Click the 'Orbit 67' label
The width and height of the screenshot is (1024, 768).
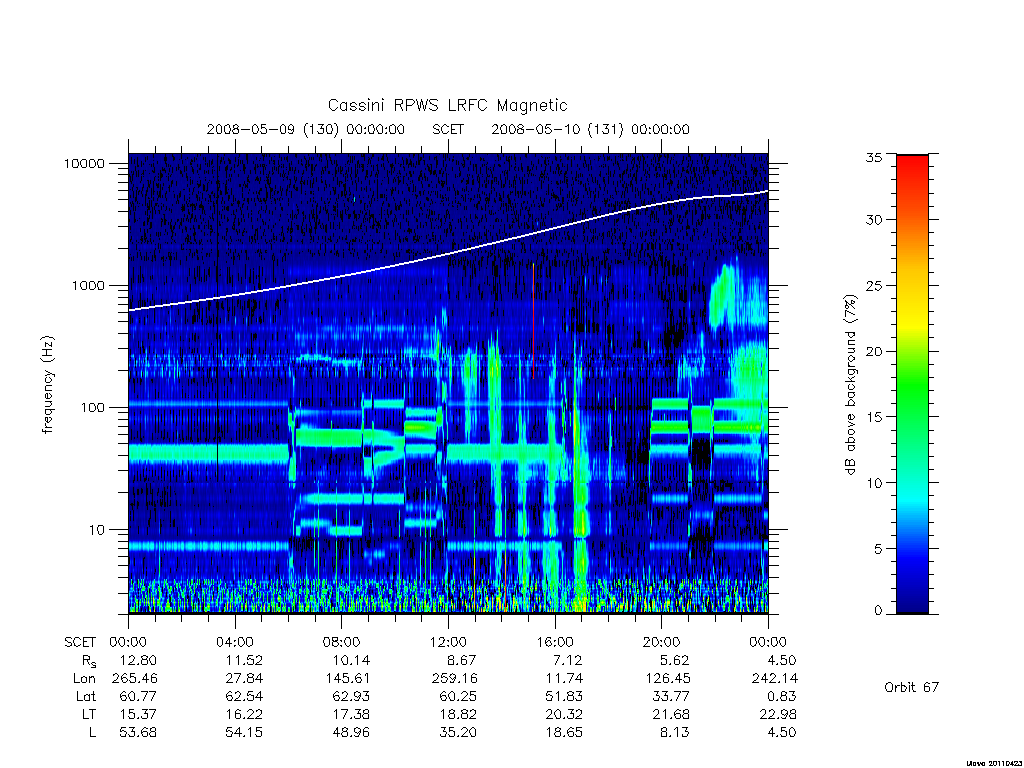pos(911,687)
